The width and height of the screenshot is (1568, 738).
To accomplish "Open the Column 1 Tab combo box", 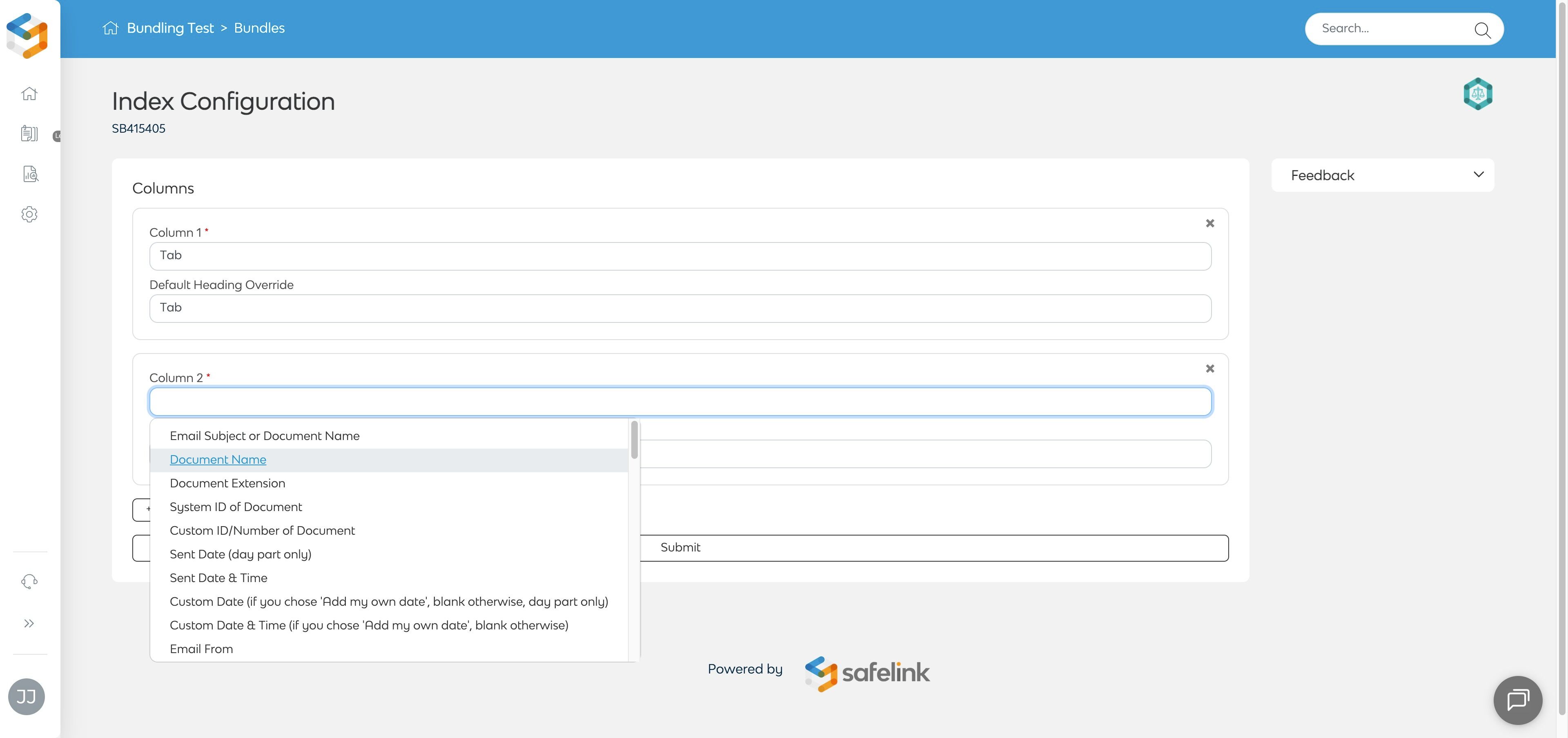I will point(680,256).
